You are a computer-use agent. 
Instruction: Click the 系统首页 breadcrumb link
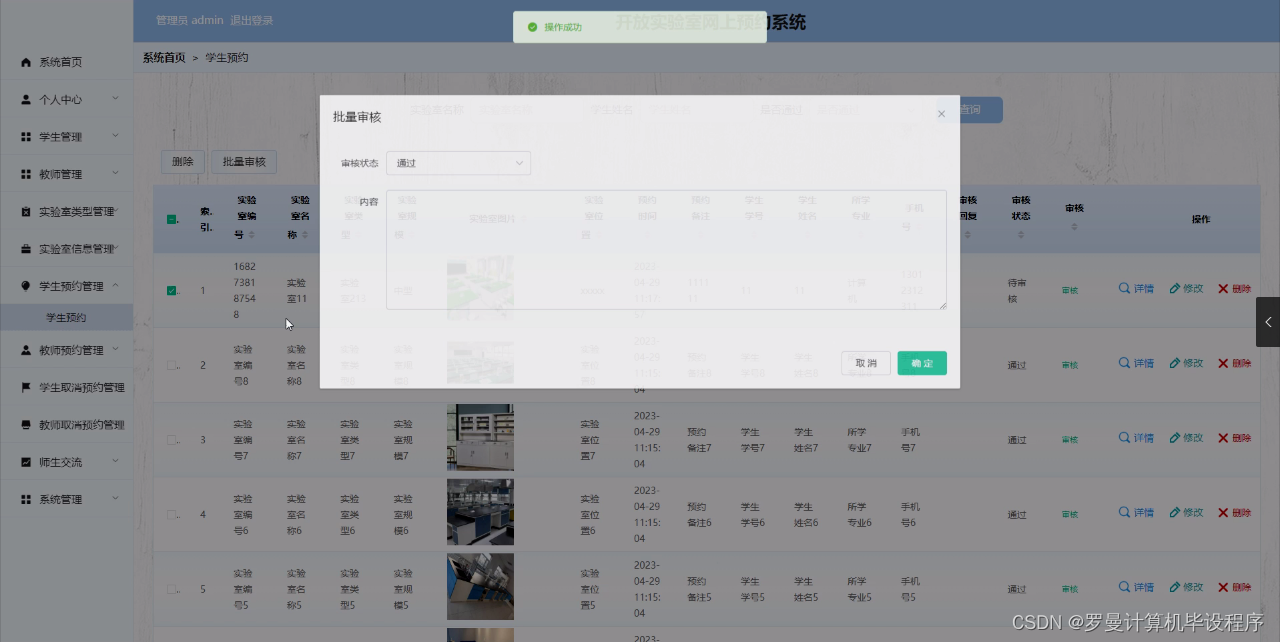point(163,57)
